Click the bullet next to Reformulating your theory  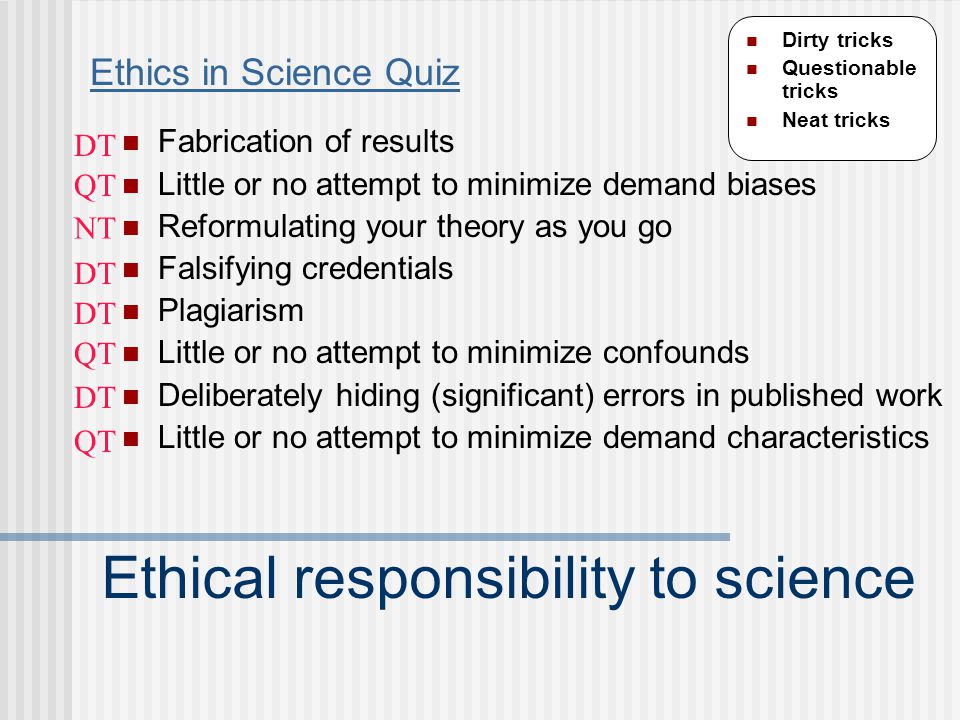(131, 228)
